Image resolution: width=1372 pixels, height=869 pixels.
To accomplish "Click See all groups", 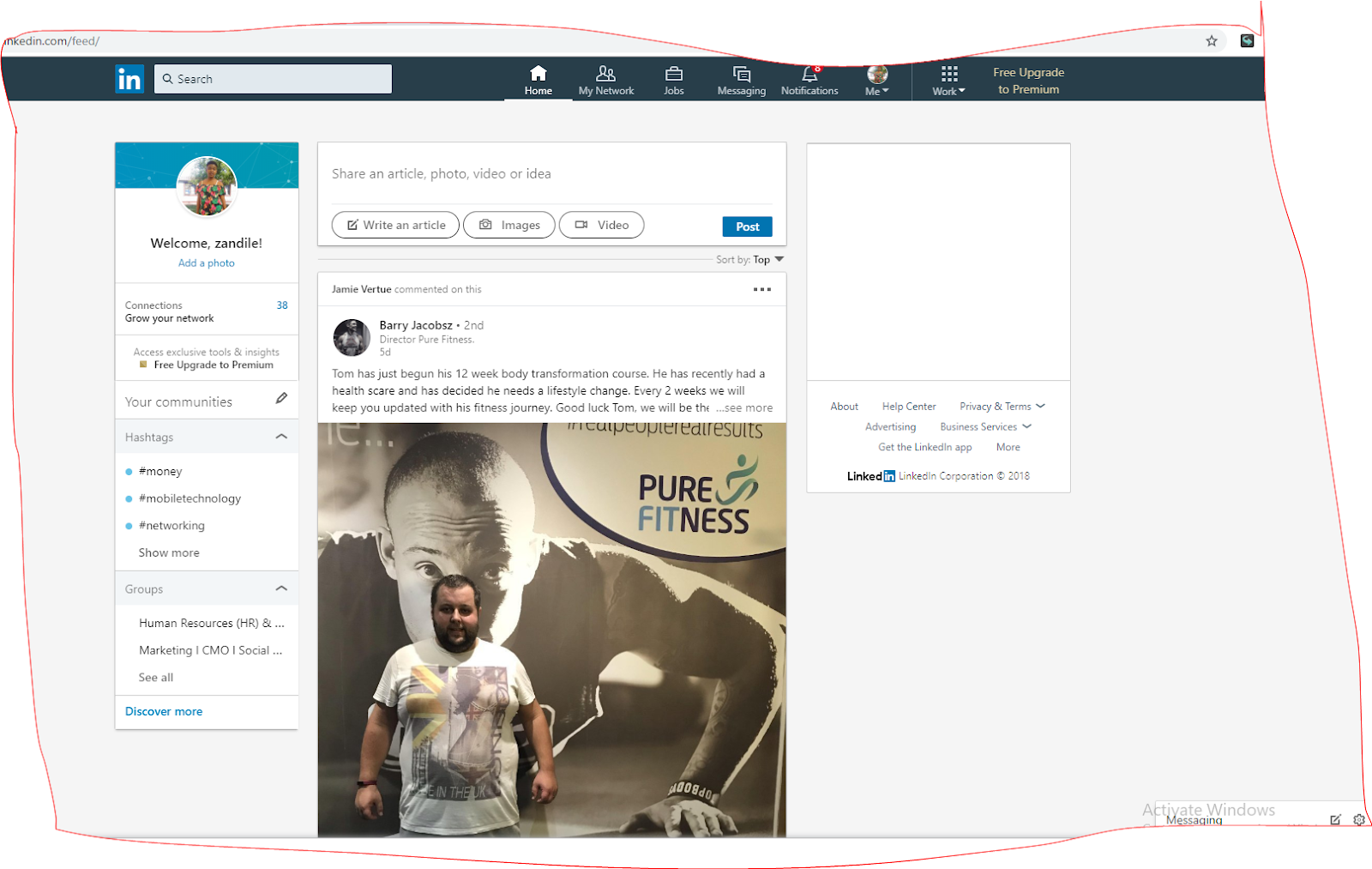I will click(156, 678).
